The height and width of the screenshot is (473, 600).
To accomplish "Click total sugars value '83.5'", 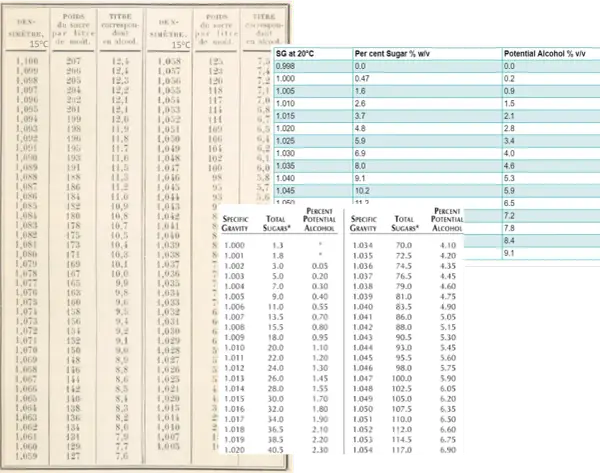I will (x=404, y=307).
